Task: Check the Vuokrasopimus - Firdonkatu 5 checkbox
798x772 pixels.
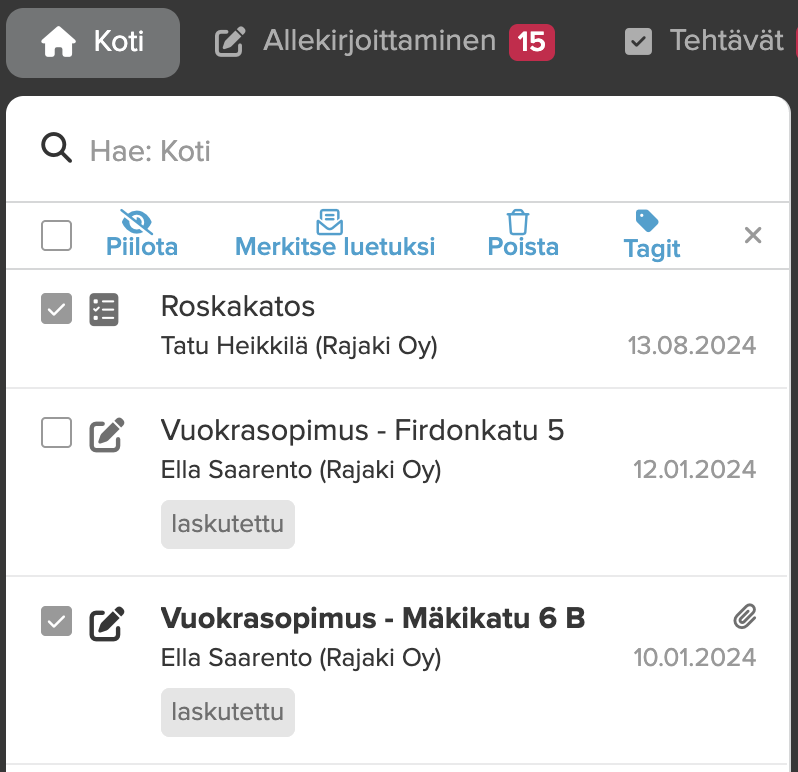Action: [57, 434]
